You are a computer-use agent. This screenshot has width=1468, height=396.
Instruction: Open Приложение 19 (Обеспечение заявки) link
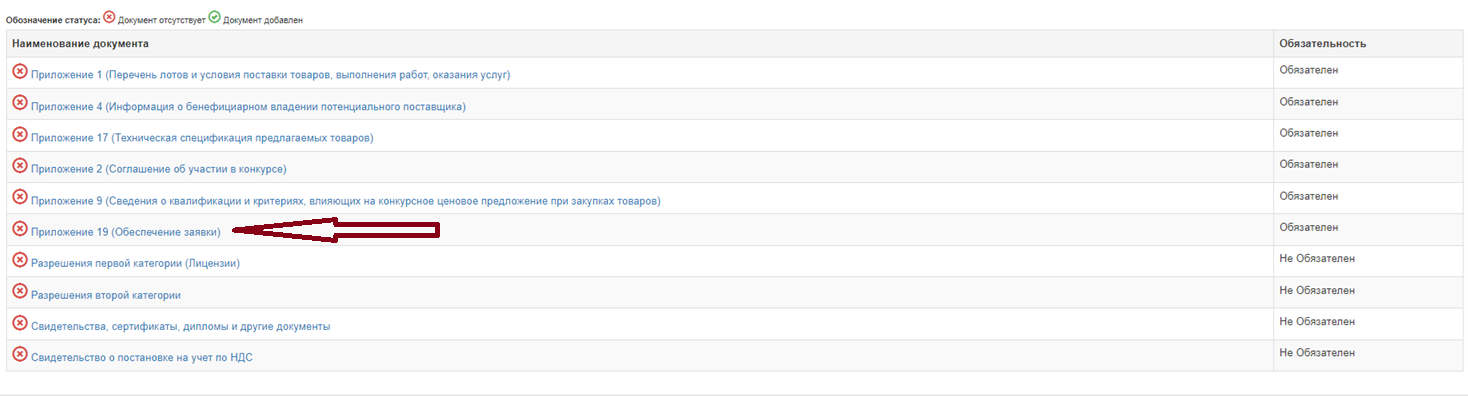point(126,232)
